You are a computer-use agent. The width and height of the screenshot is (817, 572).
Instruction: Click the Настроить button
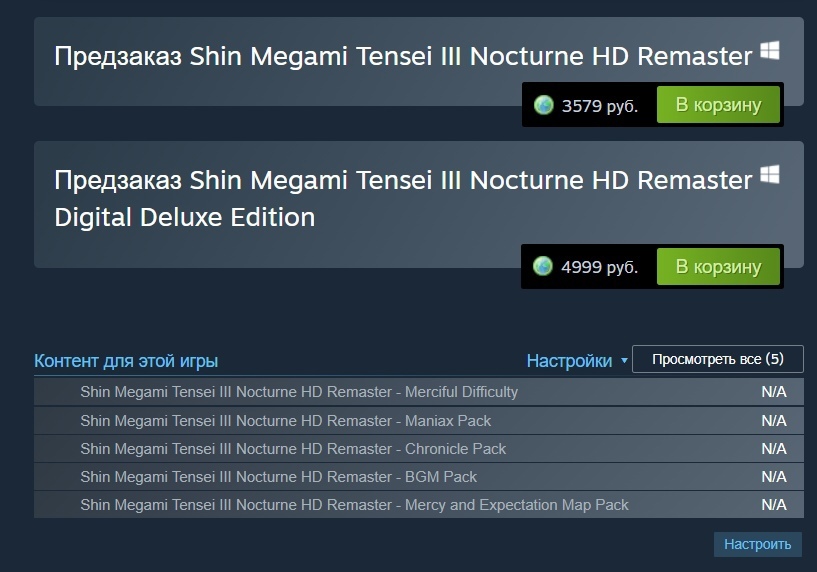pos(757,544)
